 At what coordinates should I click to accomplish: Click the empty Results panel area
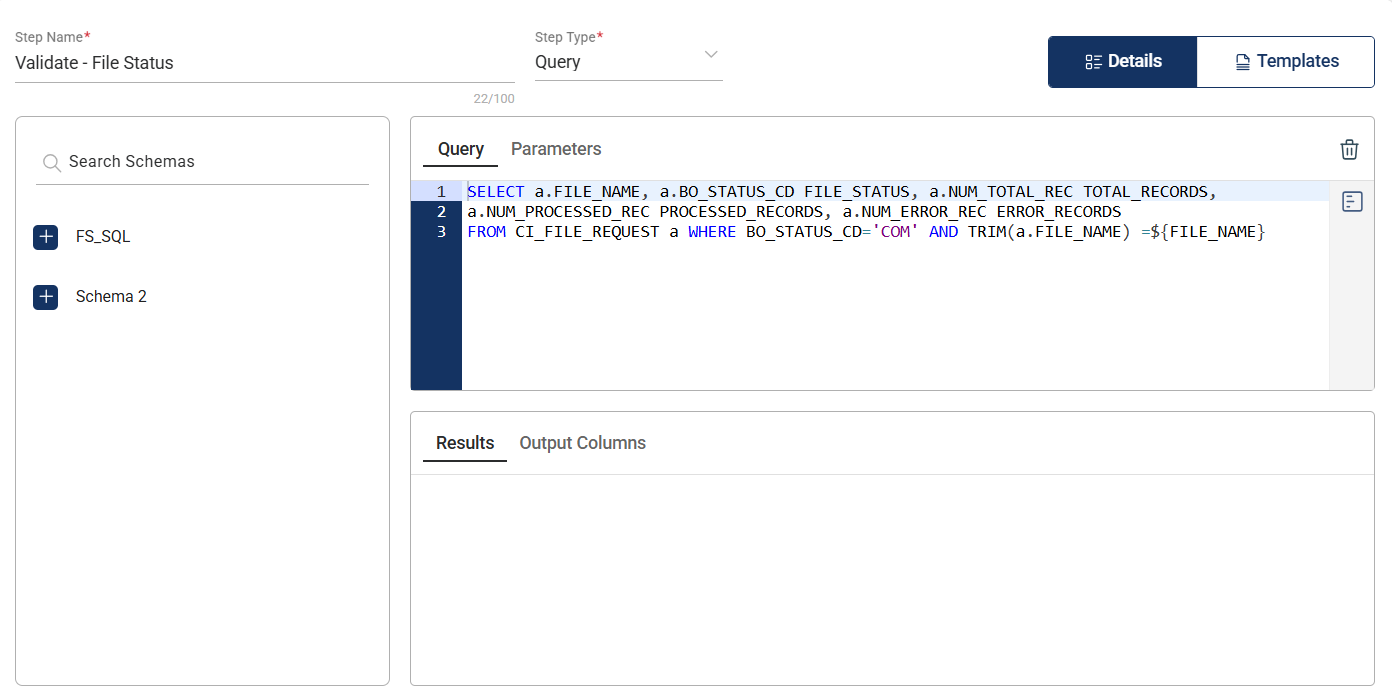(892, 578)
